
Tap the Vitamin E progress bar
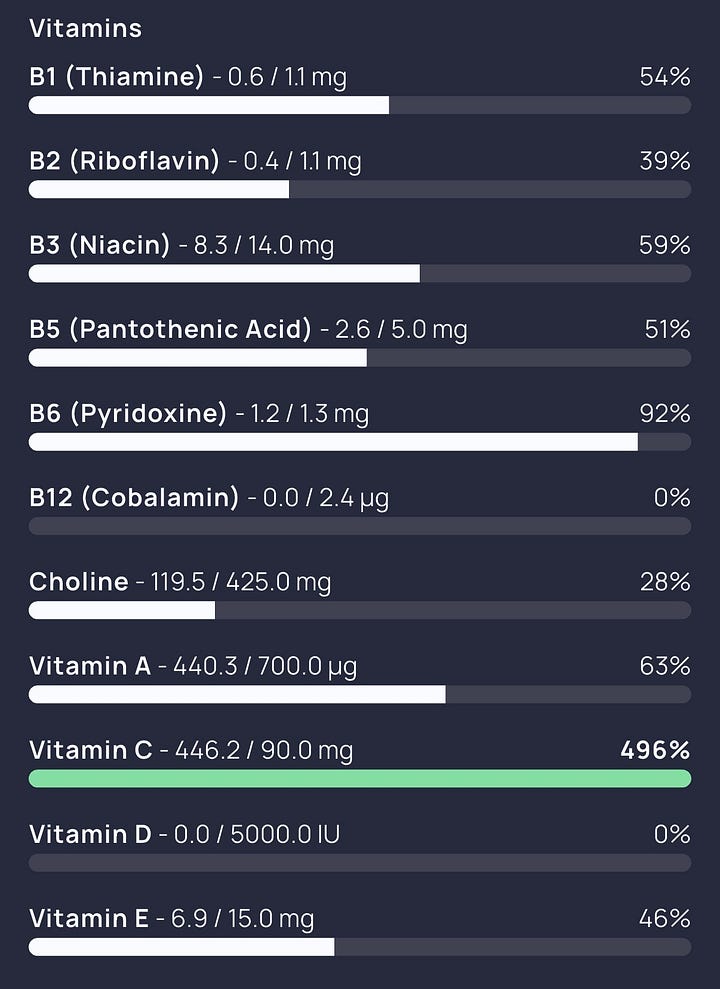coord(360,947)
